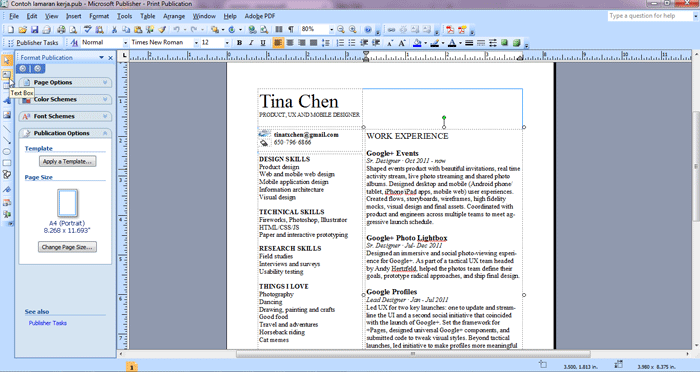Expand the Font Schemes section
Viewport: 700px width, 372px height.
coord(65,116)
